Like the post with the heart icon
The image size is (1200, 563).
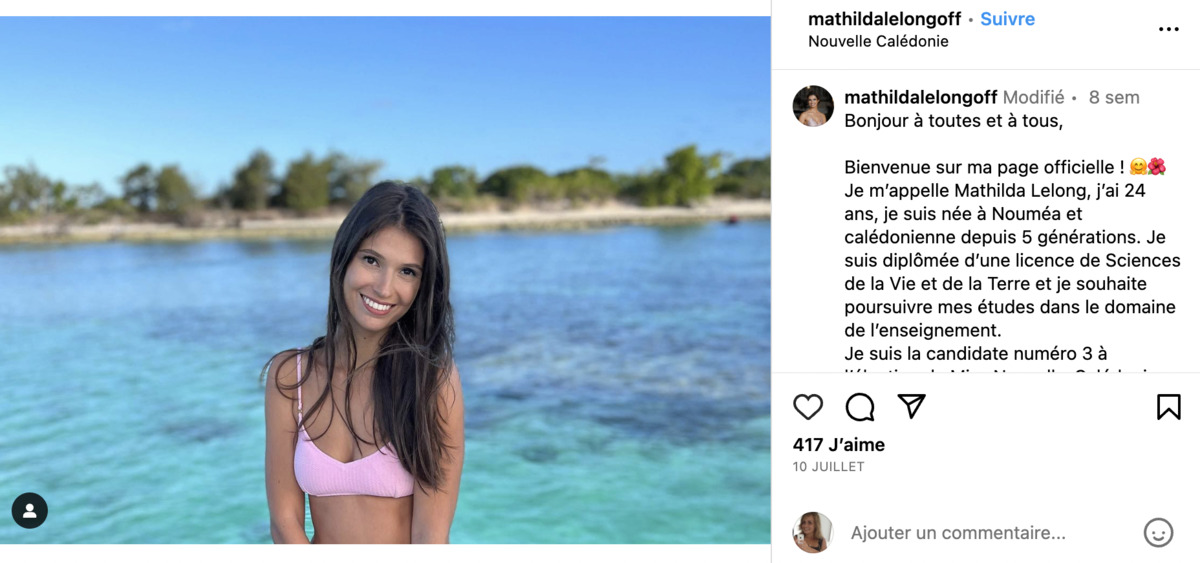[808, 407]
